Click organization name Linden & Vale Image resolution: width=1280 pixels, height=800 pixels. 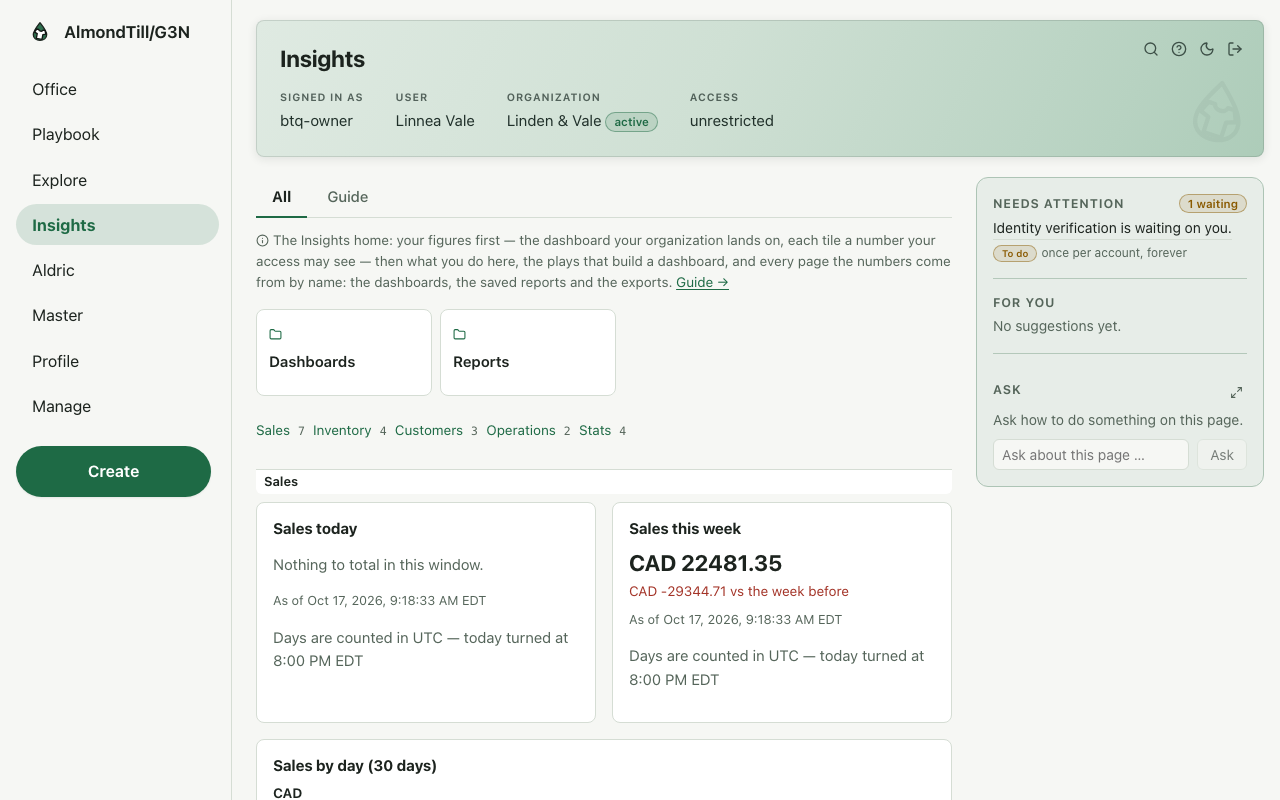554,121
